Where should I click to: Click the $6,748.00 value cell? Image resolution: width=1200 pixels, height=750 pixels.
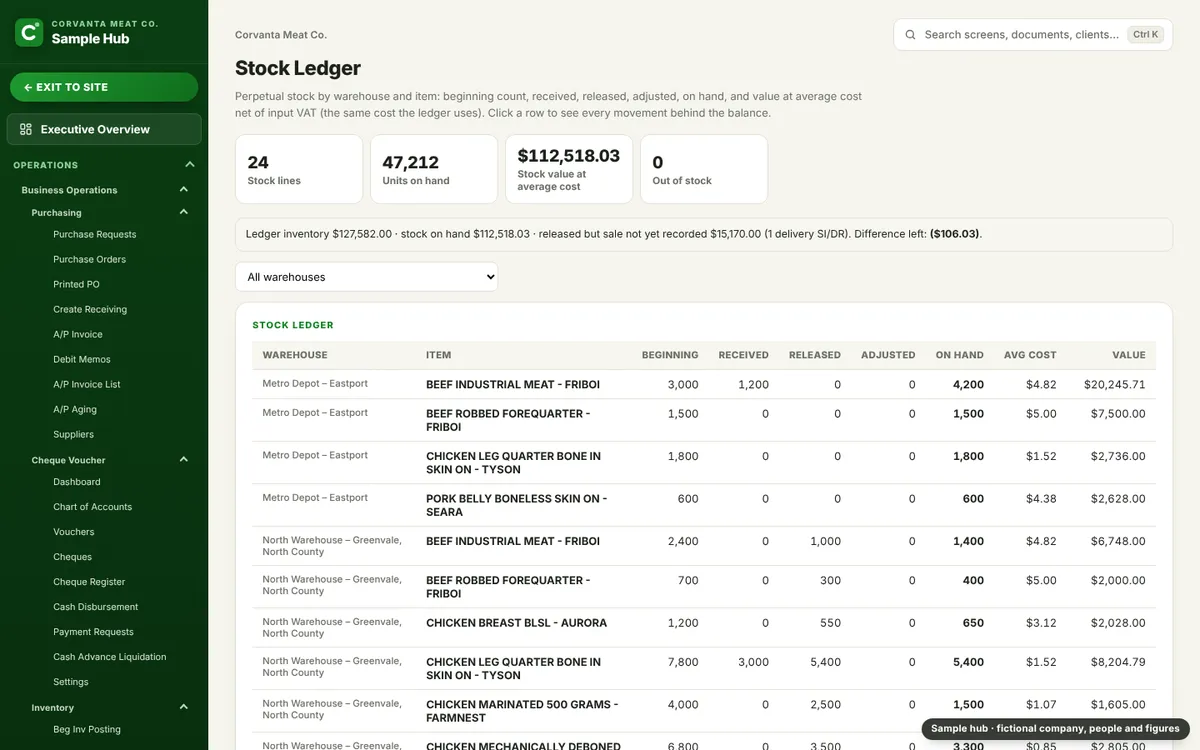tap(1118, 541)
